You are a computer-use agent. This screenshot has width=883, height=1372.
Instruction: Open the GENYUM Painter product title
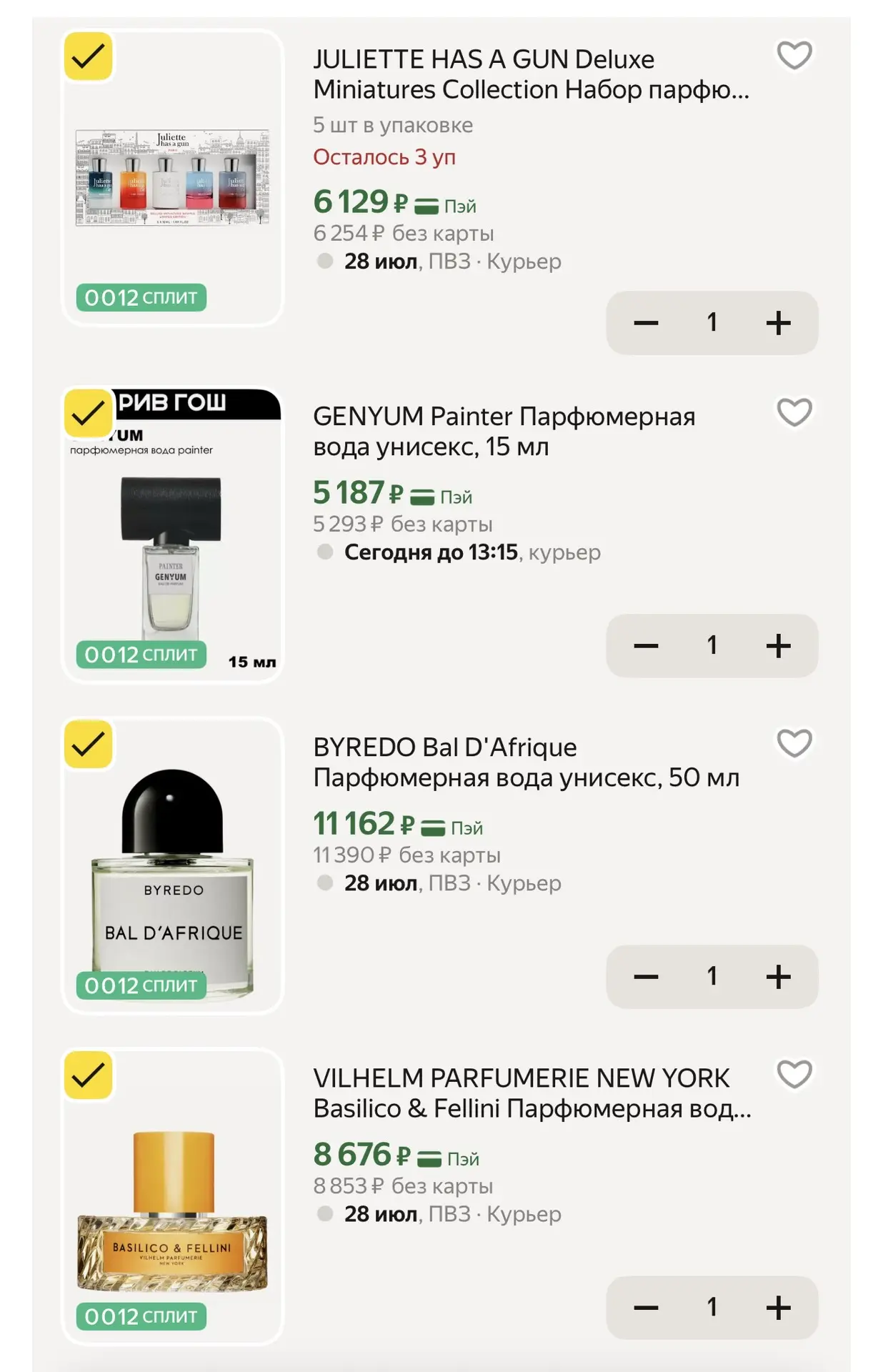[504, 432]
